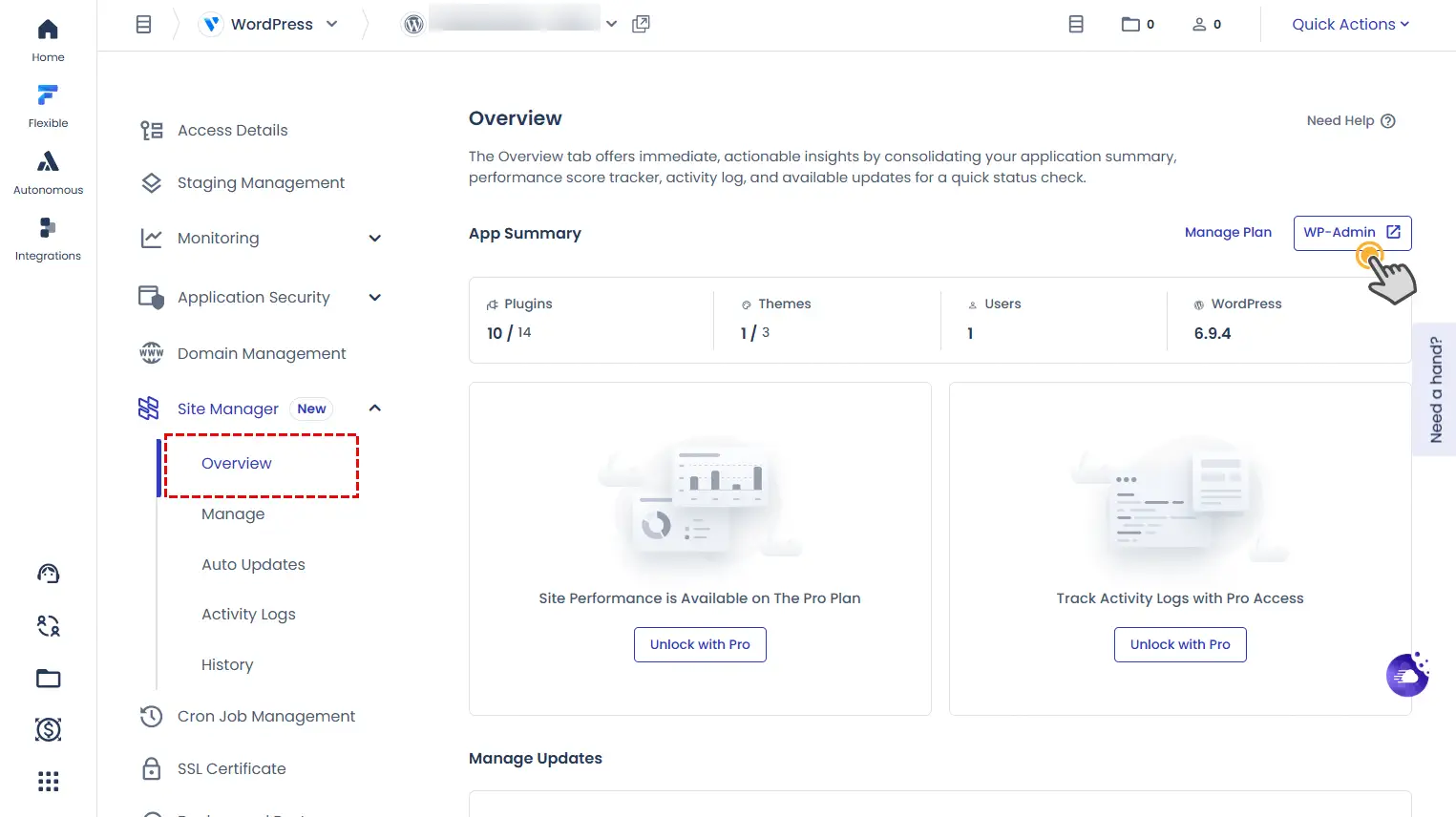This screenshot has height=817, width=1456.
Task: Select Activity Logs under Site Manager
Action: coord(248,615)
